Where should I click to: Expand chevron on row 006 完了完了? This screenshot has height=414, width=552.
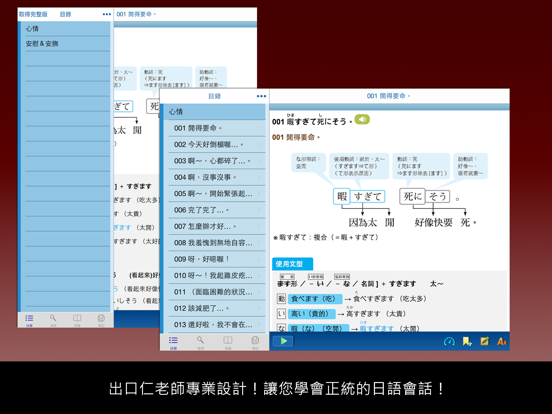point(259,210)
